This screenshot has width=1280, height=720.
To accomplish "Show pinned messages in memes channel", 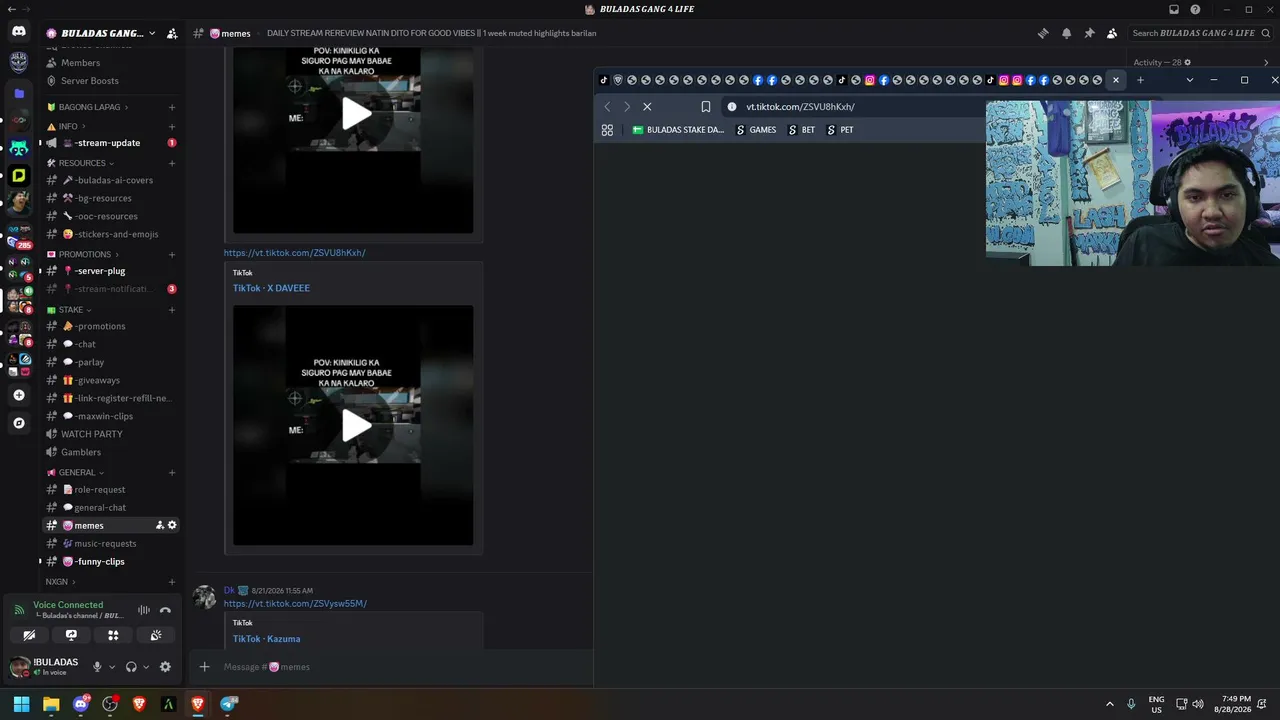I will 1089,33.
